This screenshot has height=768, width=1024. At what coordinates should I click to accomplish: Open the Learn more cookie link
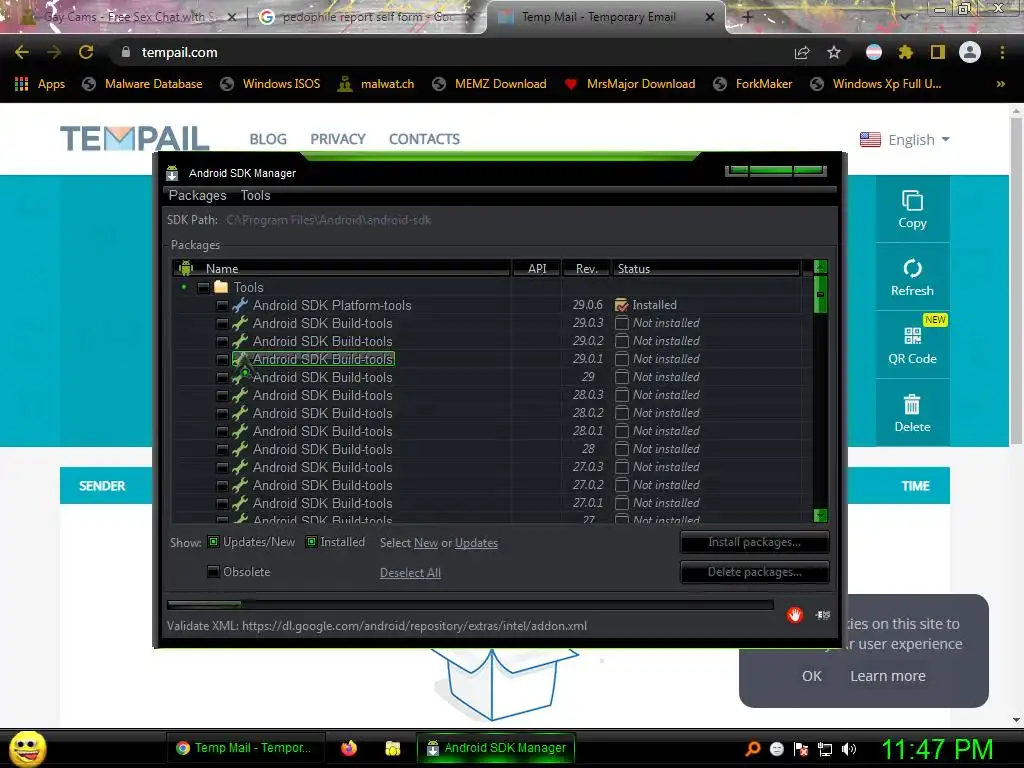pos(888,676)
